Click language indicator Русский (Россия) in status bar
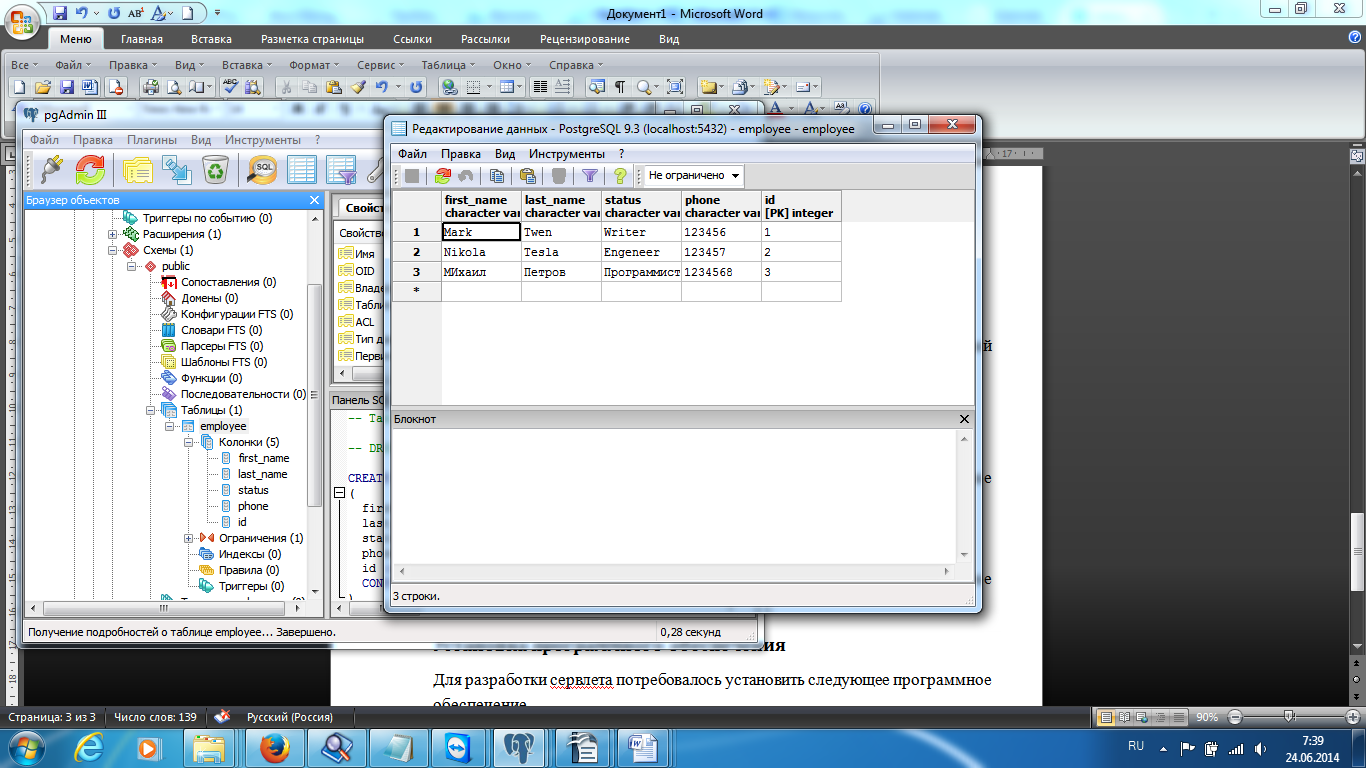The image size is (1366, 768). (x=290, y=717)
